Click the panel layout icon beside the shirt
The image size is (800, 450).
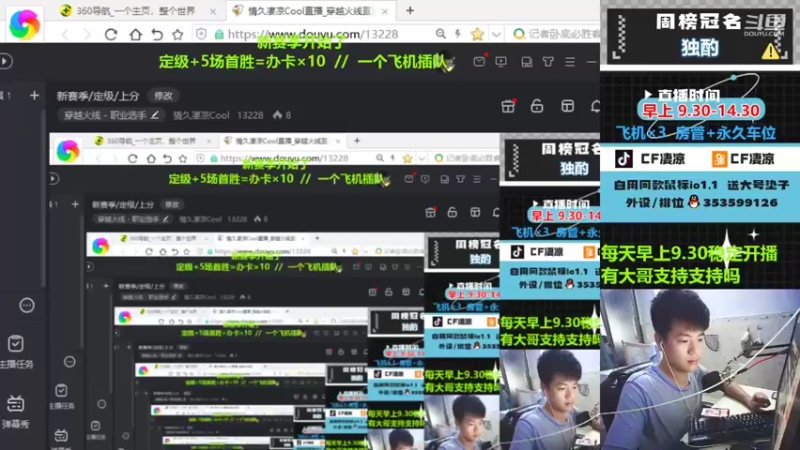(x=527, y=62)
